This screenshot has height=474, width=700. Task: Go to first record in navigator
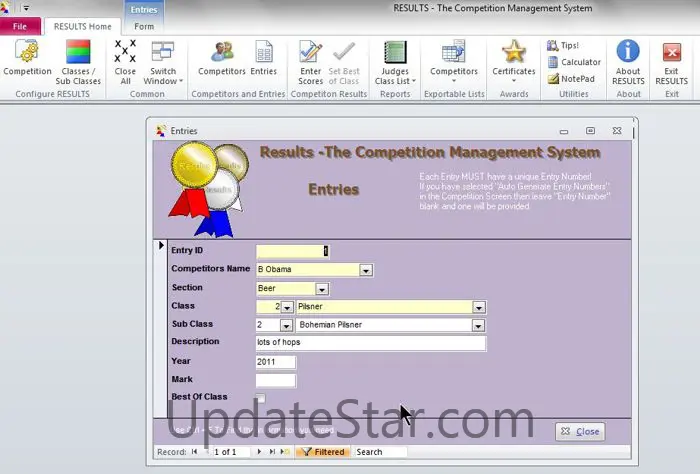(x=195, y=452)
